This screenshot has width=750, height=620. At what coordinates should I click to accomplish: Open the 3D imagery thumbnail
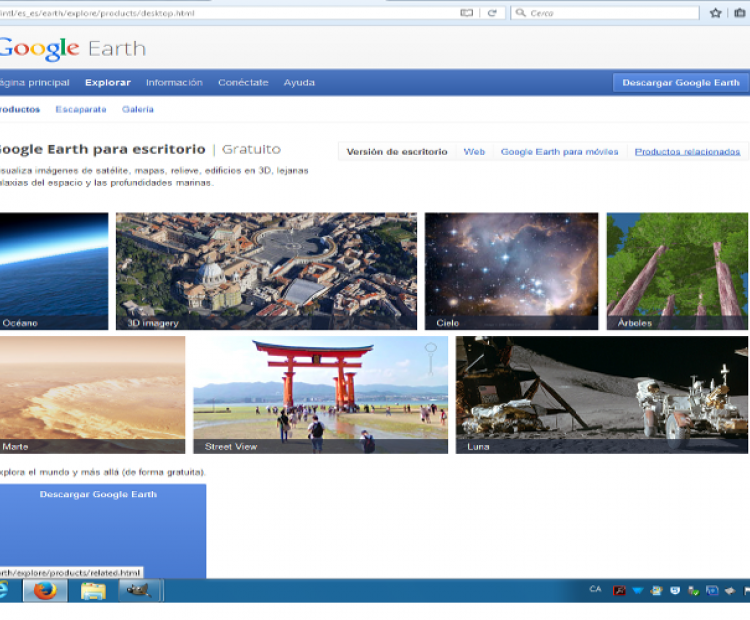point(266,271)
